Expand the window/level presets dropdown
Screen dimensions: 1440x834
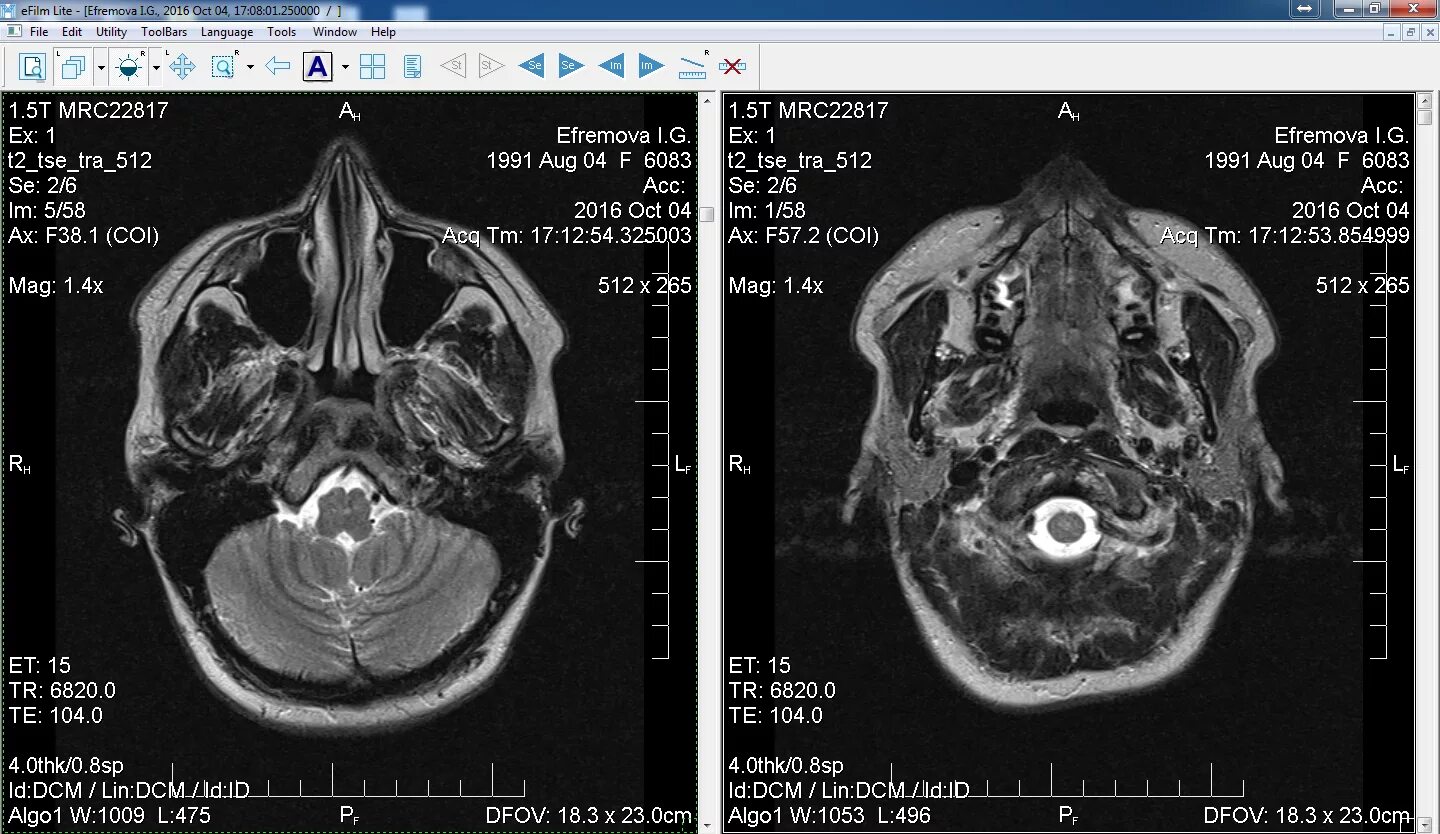(x=156, y=68)
